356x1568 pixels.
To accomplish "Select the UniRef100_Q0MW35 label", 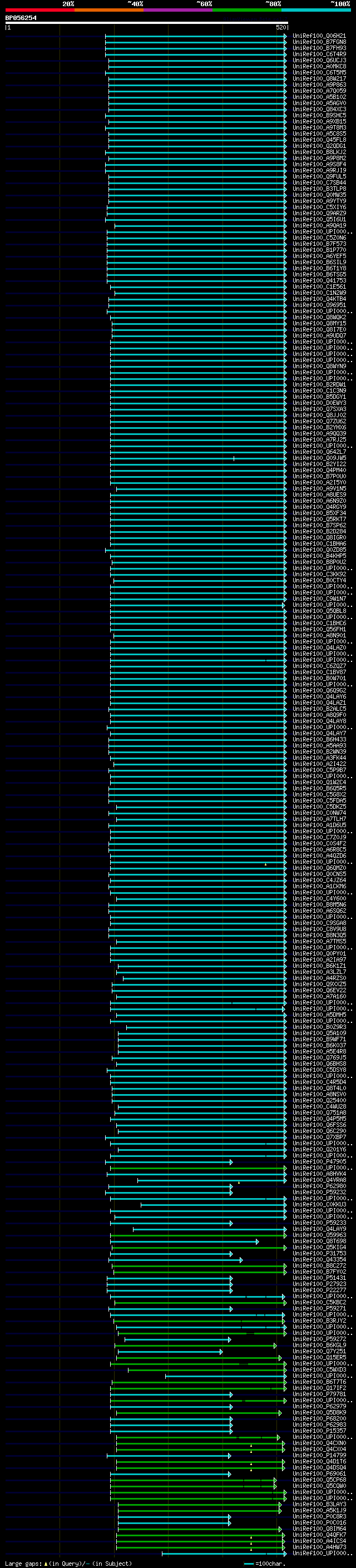I will pos(319,195).
